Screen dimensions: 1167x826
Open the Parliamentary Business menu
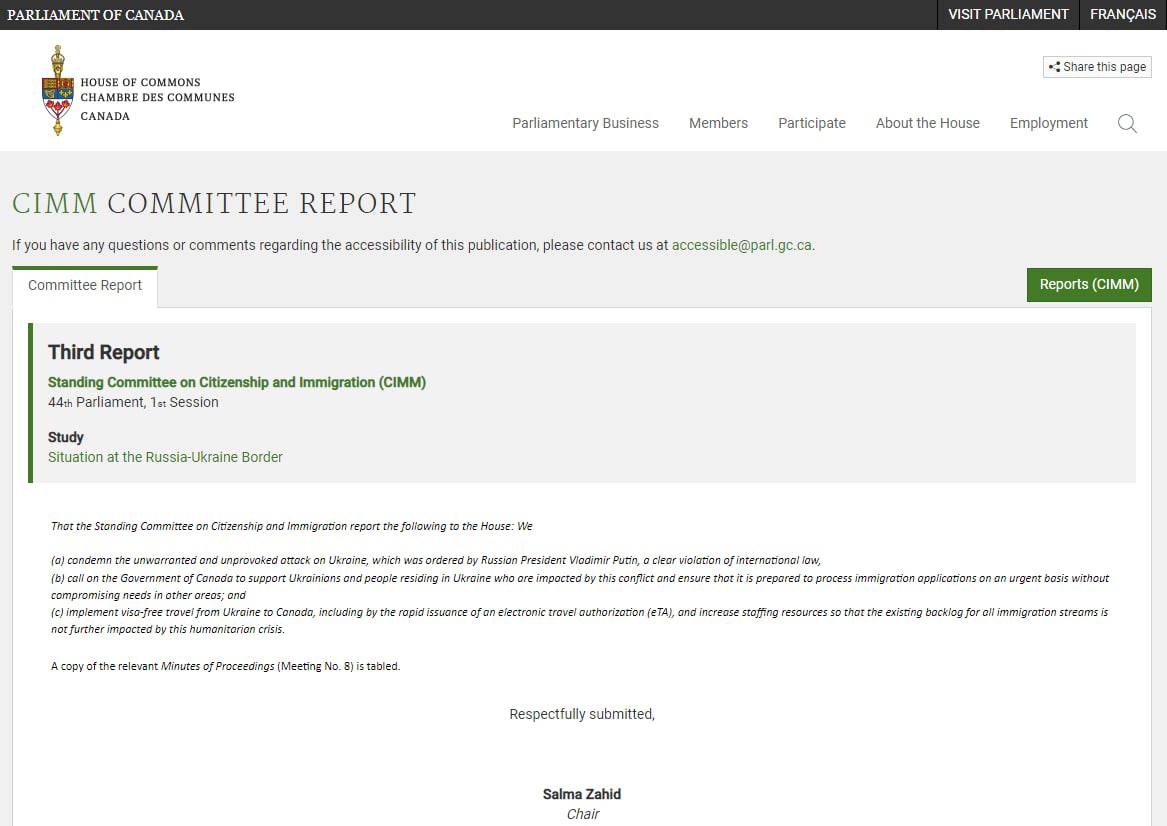click(585, 123)
